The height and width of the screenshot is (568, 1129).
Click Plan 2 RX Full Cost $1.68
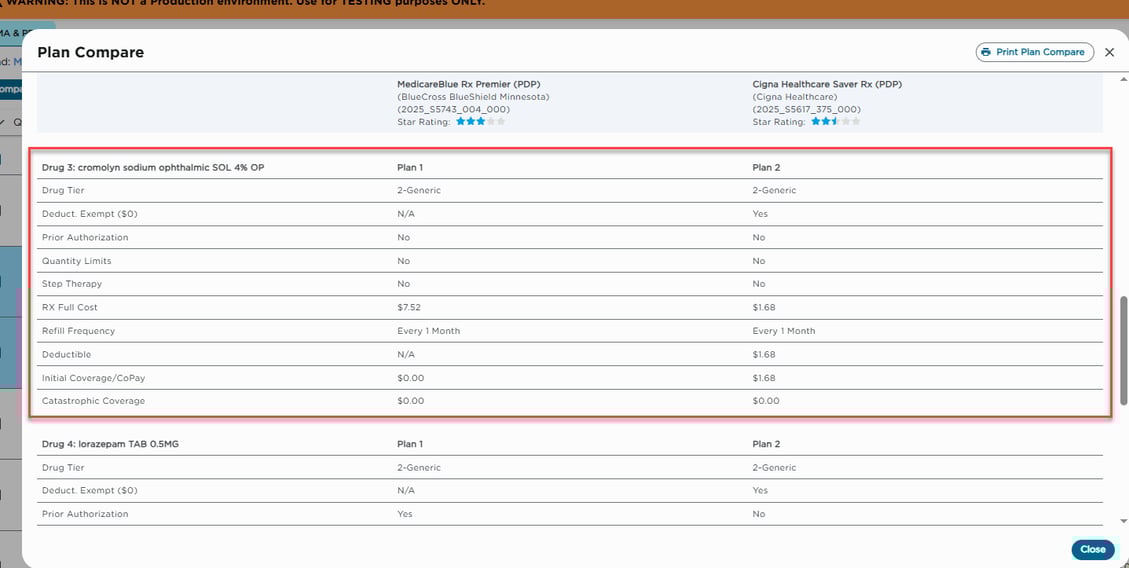coord(765,307)
